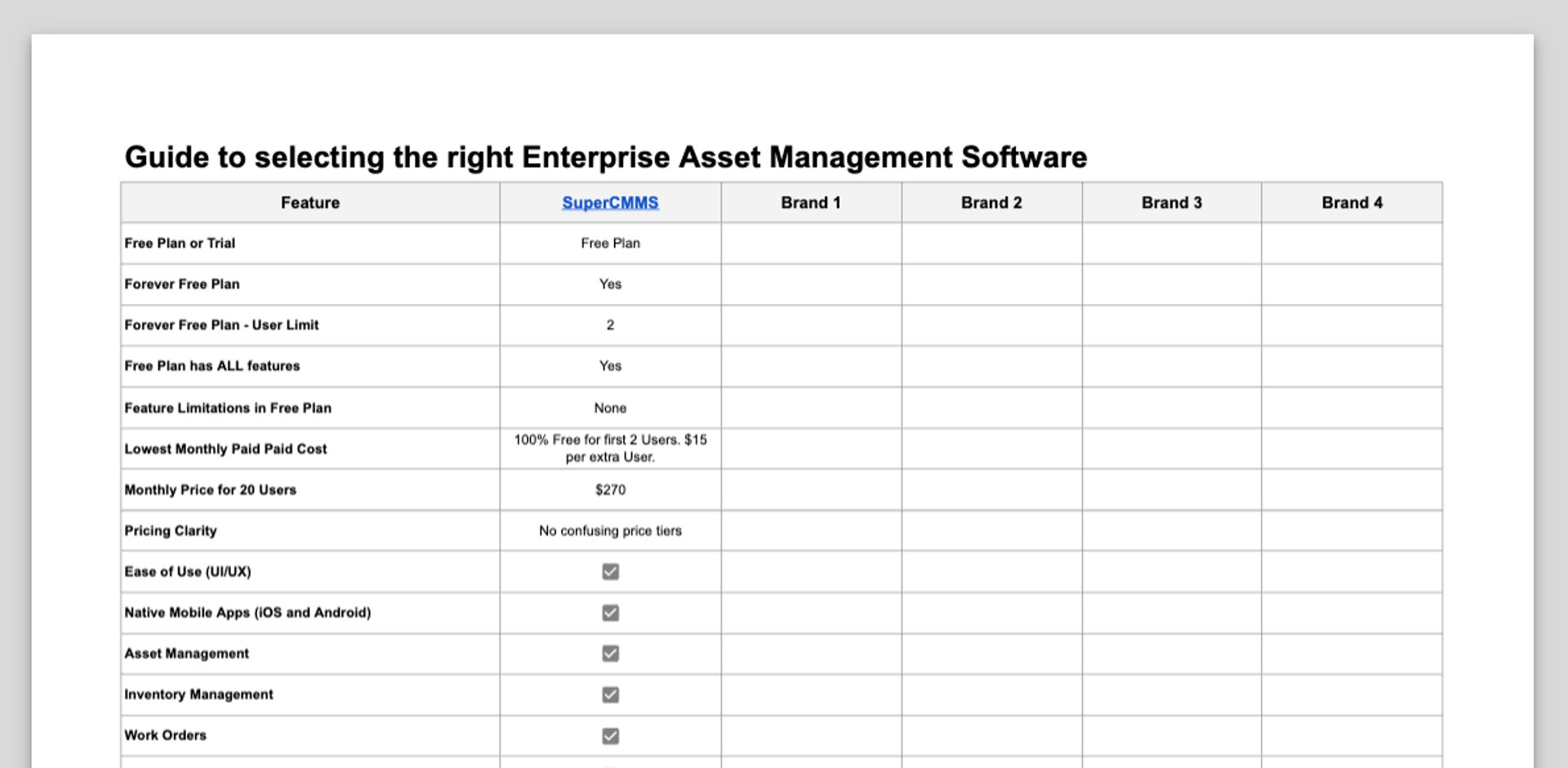Click the 'No confusing price tiers' cell
1568x768 pixels.
tap(610, 531)
